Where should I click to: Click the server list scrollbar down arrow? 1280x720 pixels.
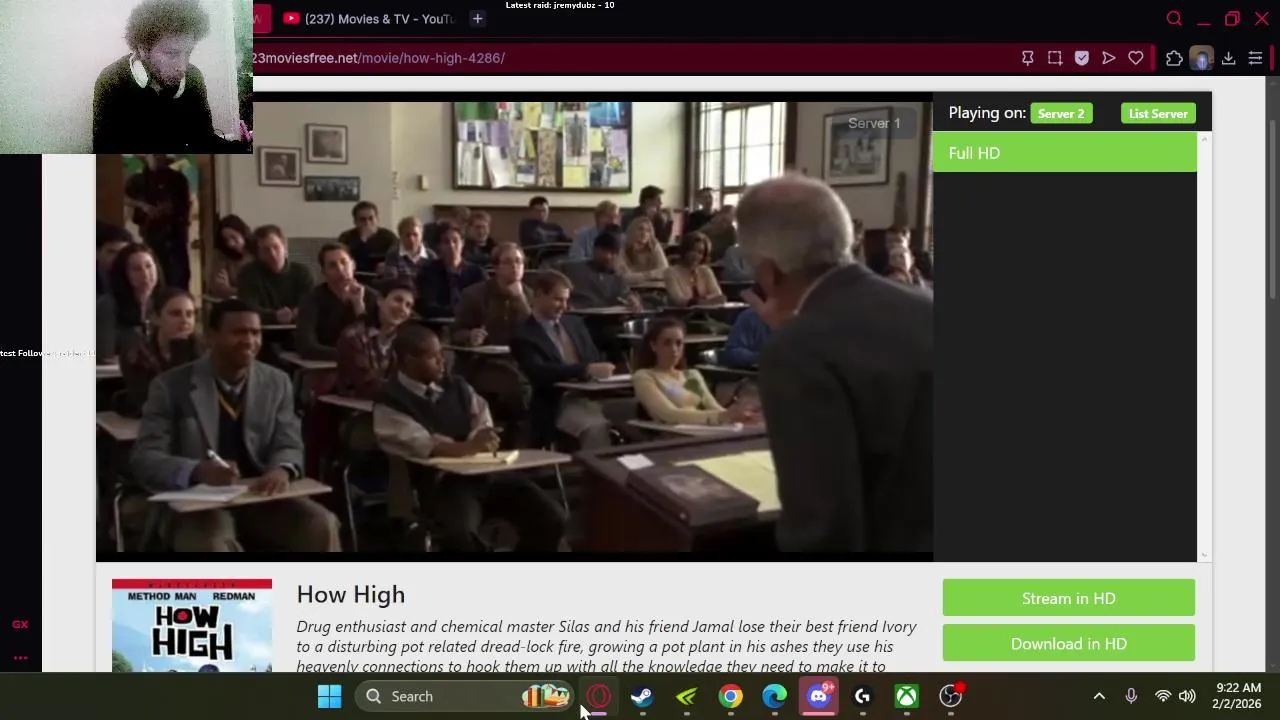(1204, 555)
